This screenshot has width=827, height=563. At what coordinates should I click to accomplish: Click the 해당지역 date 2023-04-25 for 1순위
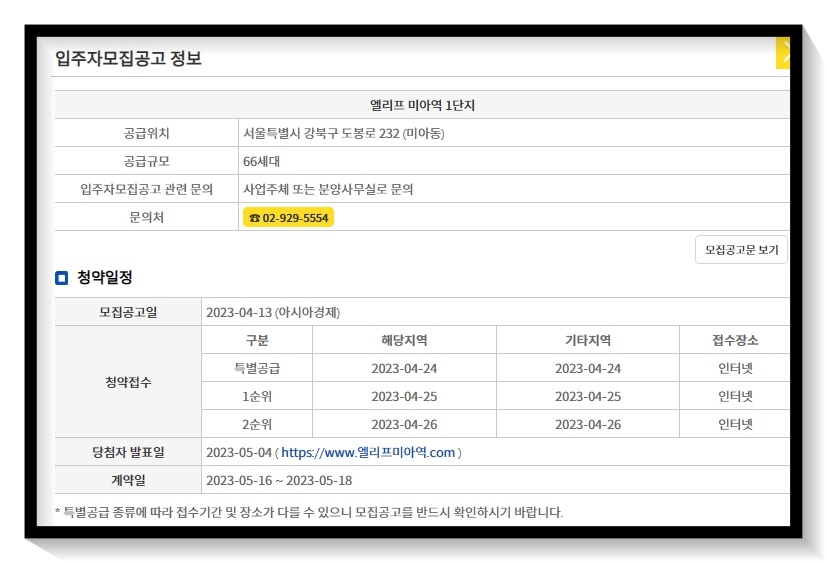pyautogui.click(x=404, y=396)
